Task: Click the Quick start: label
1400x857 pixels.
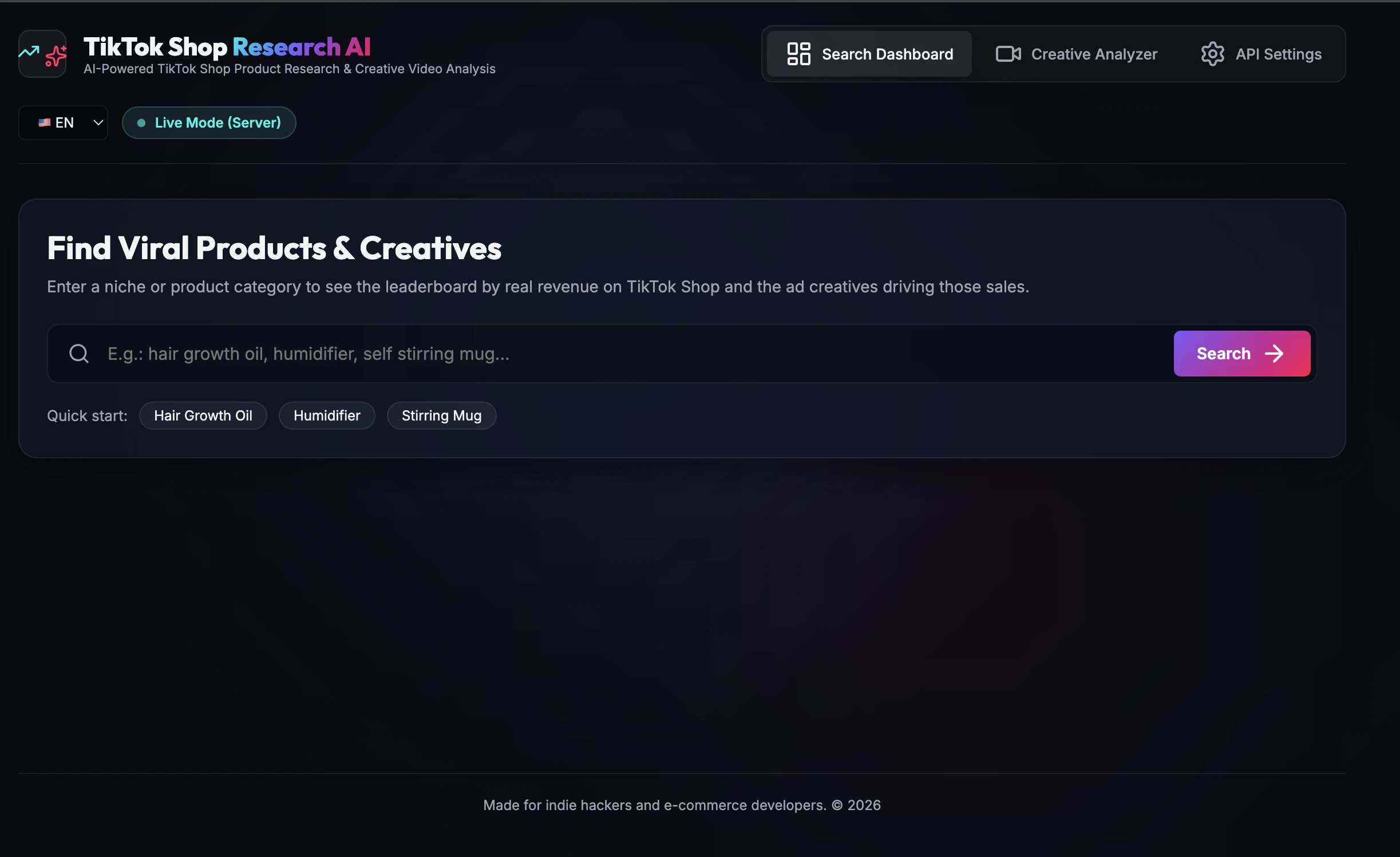Action: (87, 416)
